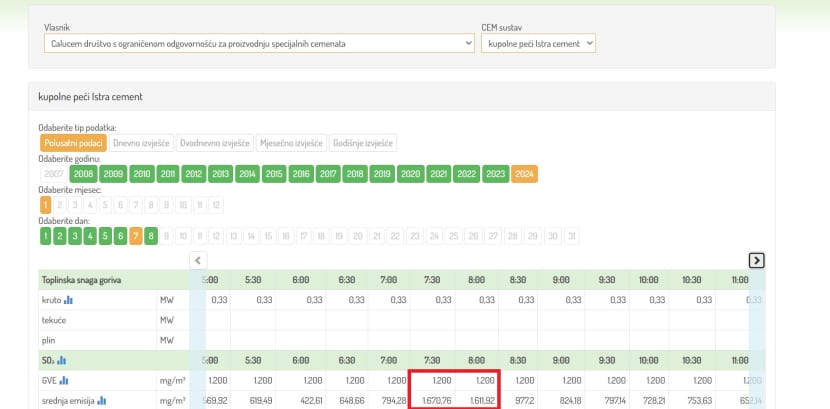Switch to Mjesečno izvješće data type
The width and height of the screenshot is (830, 409).
tap(291, 143)
